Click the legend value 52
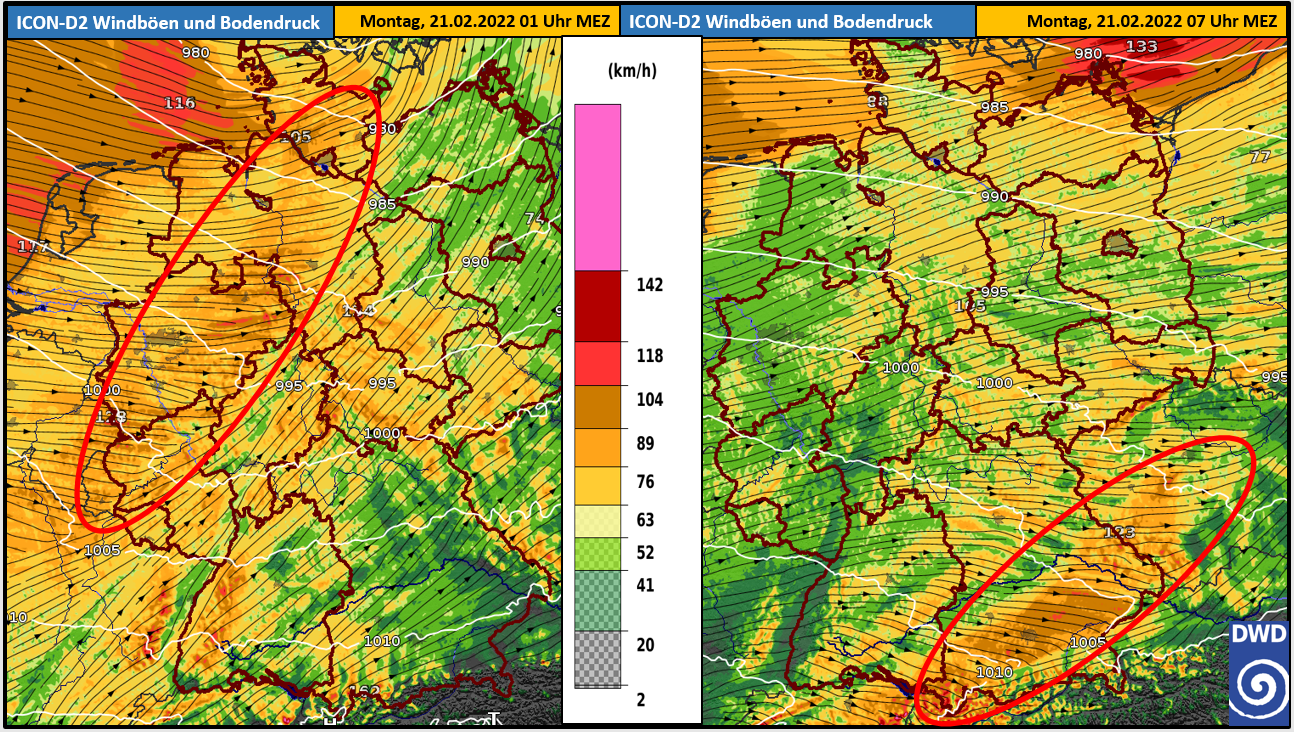 [x=646, y=552]
